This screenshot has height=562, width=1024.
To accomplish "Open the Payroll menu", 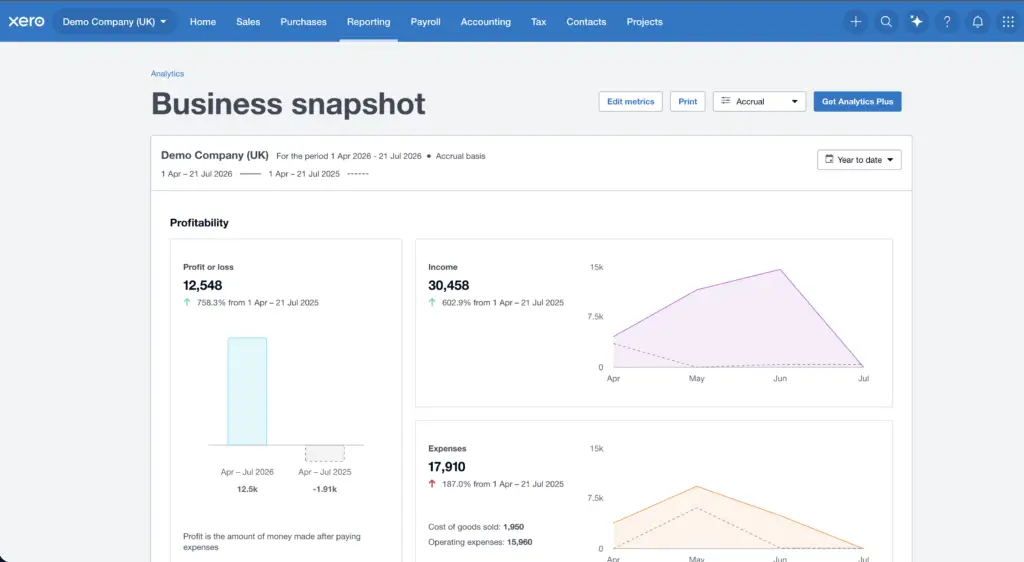I will click(425, 22).
